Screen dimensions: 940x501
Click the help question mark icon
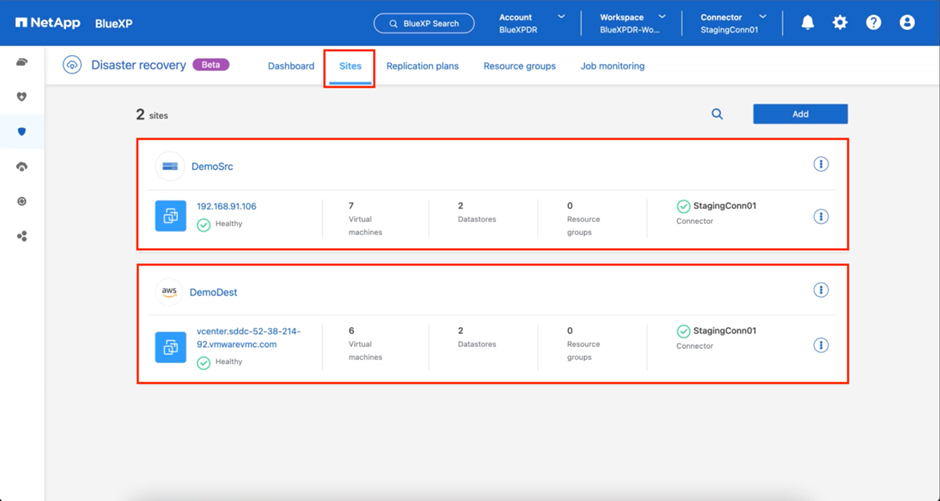(x=873, y=22)
